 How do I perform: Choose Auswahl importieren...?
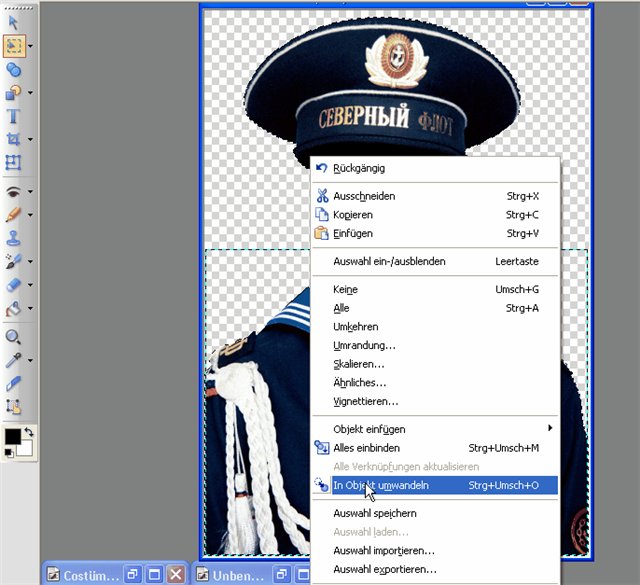click(435, 551)
